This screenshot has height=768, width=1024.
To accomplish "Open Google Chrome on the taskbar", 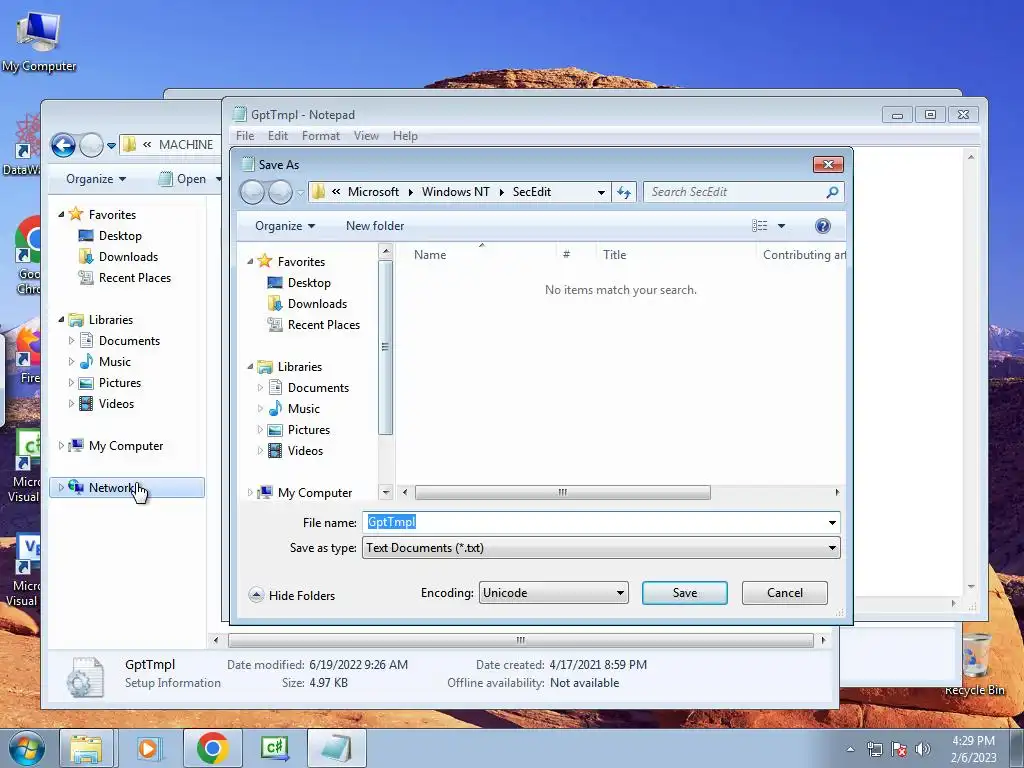I will click(x=212, y=748).
